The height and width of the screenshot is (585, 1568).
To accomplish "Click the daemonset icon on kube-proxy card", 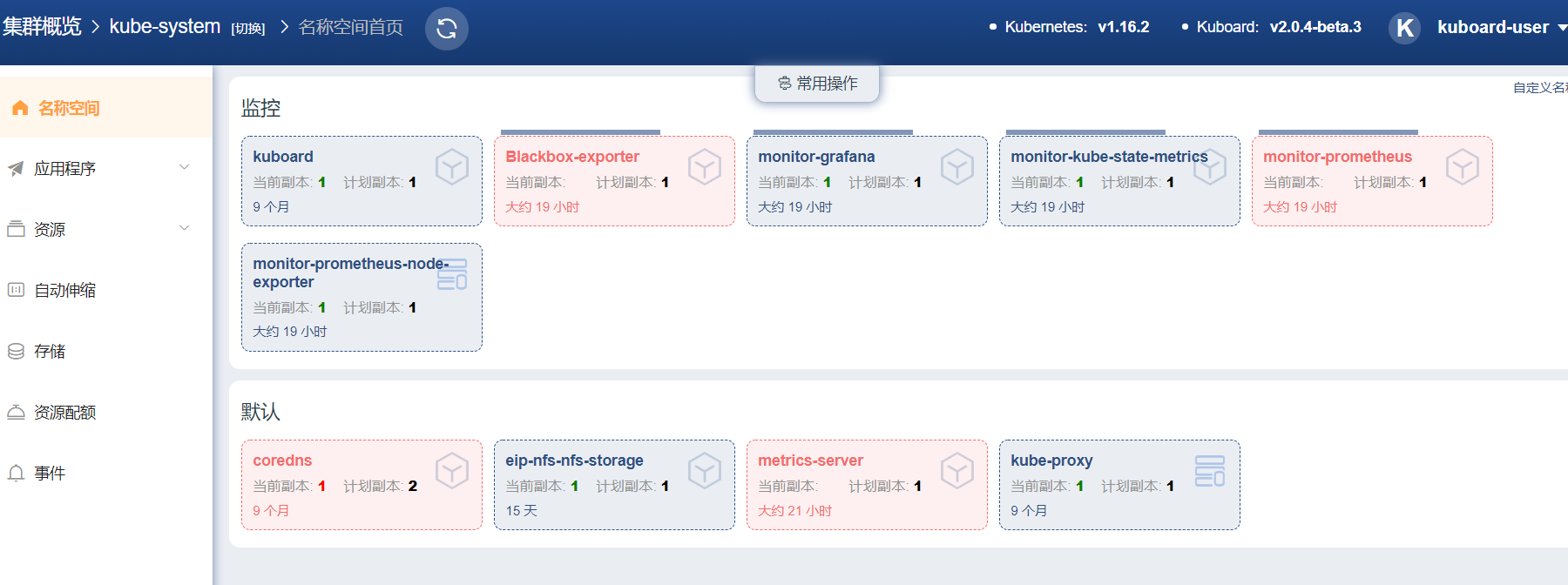I will (x=1210, y=470).
